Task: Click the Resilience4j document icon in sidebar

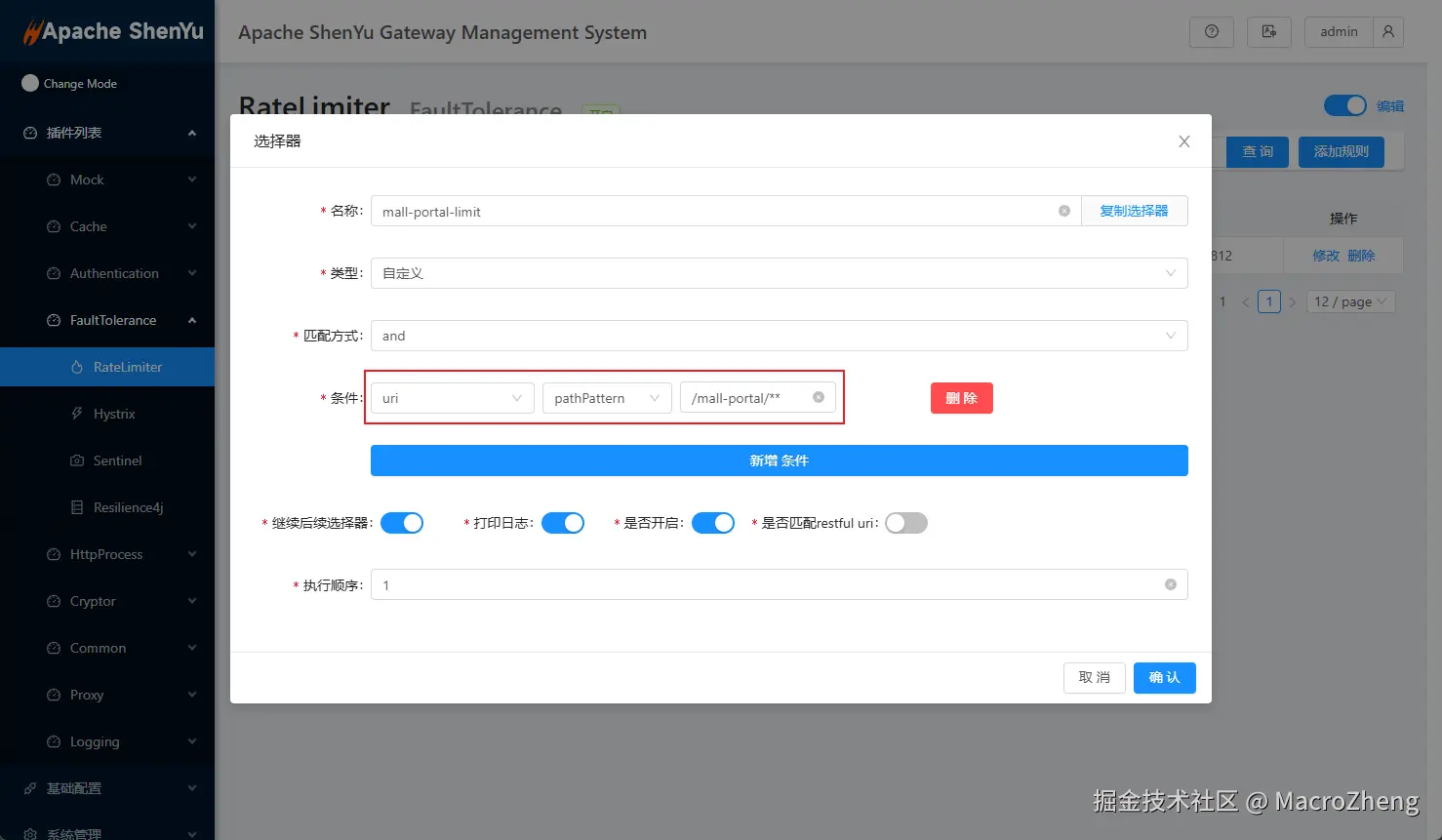Action: click(77, 507)
